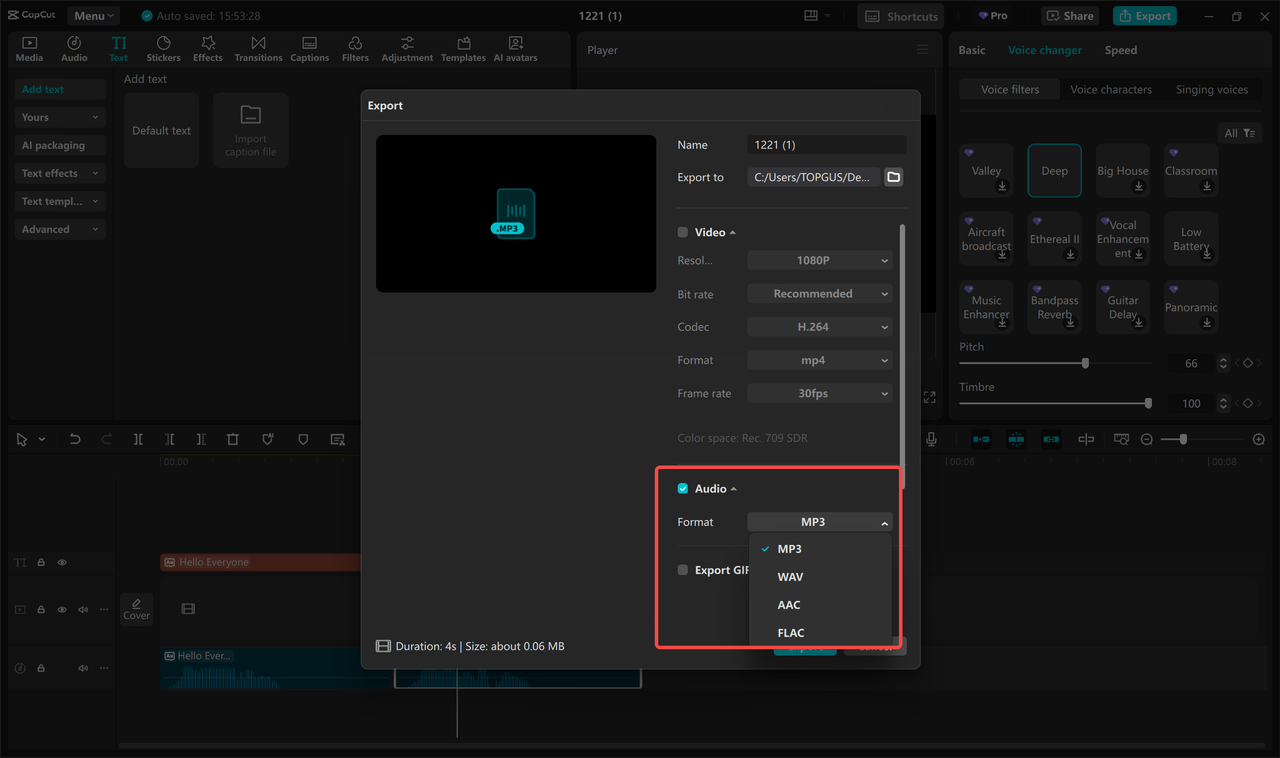The width and height of the screenshot is (1280, 758).
Task: Open the export destination folder browser
Action: pyautogui.click(x=893, y=176)
